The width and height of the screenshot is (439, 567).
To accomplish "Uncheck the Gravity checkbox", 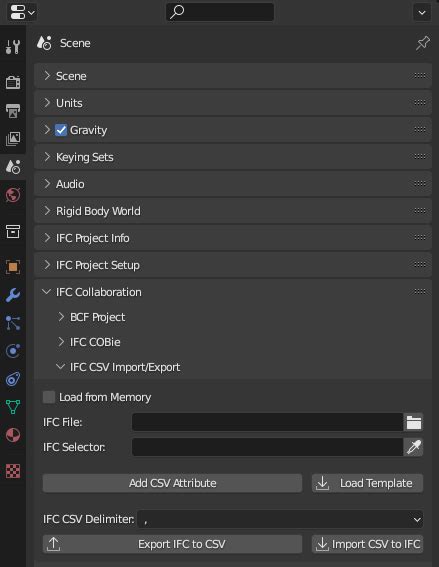I will click(x=61, y=130).
